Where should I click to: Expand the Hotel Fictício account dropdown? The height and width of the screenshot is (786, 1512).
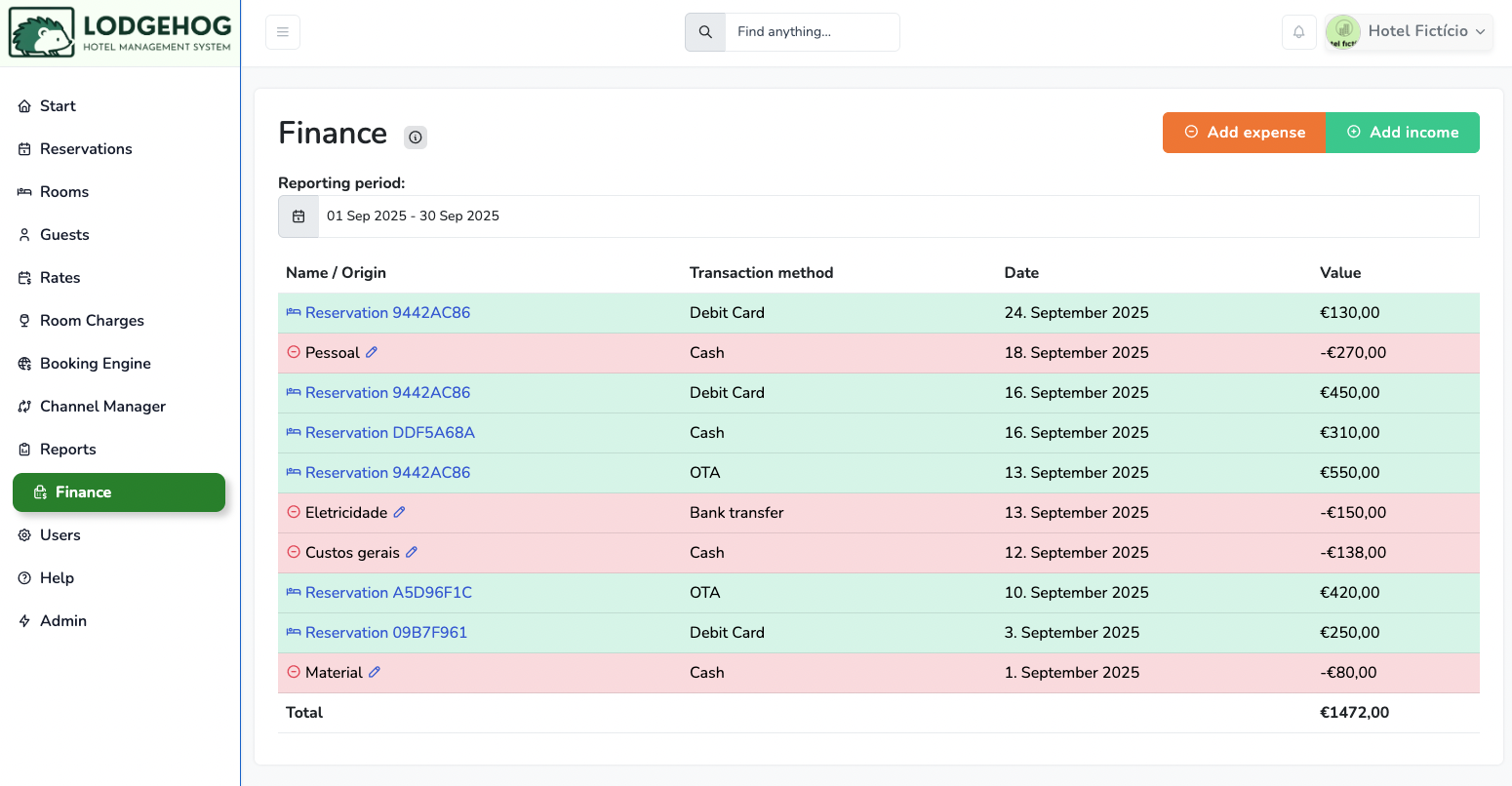[1409, 31]
